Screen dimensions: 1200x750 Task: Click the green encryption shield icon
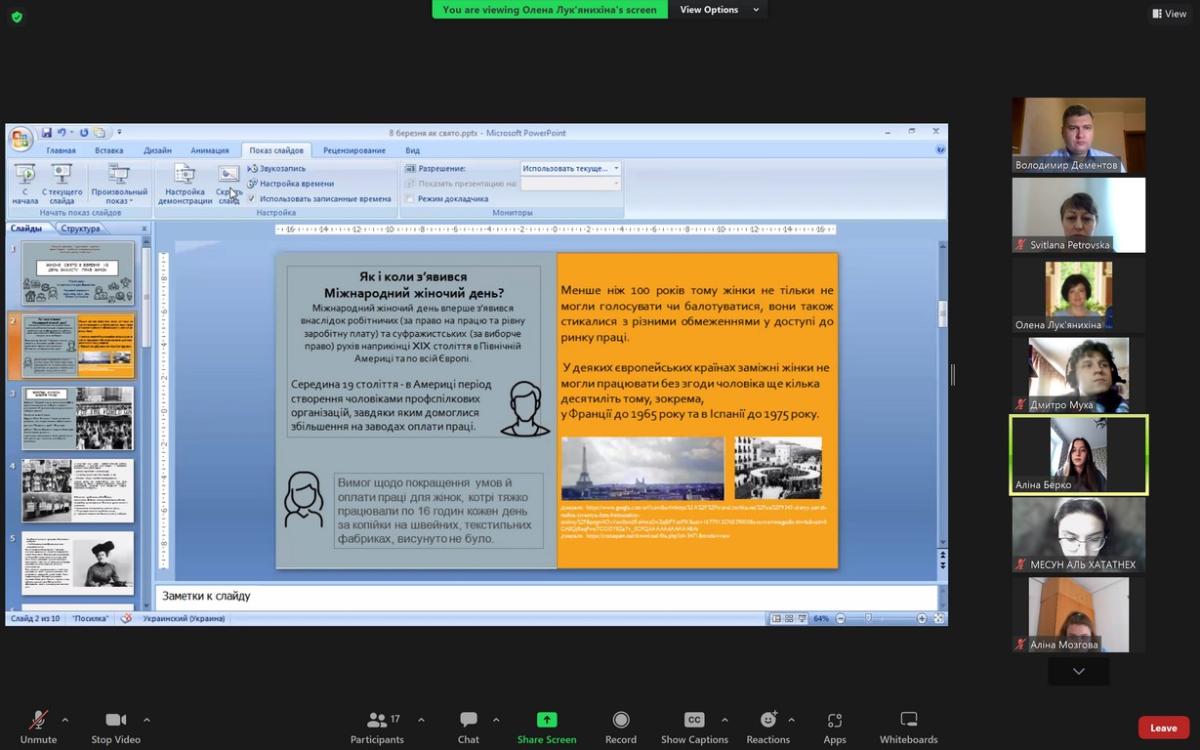(x=16, y=17)
